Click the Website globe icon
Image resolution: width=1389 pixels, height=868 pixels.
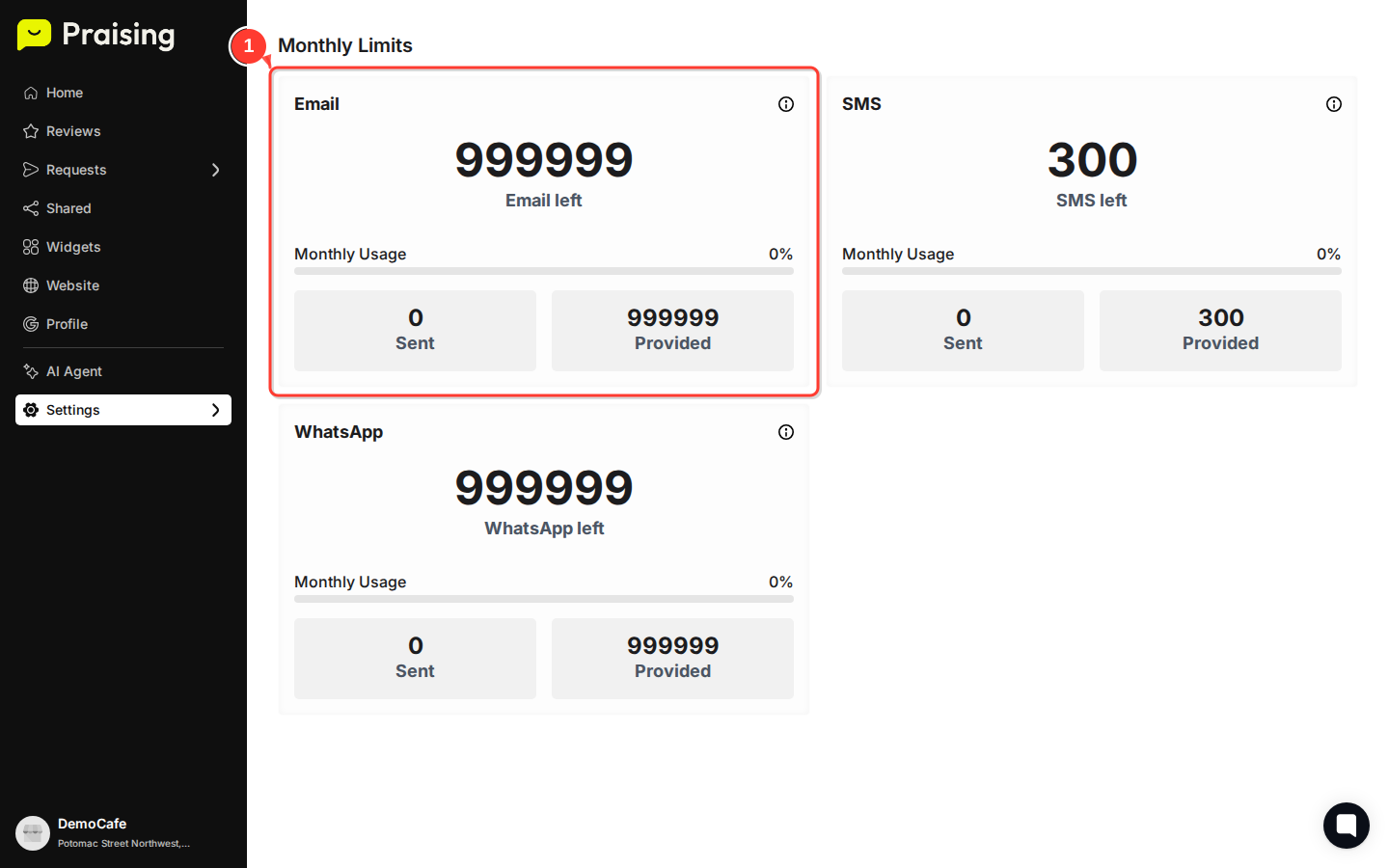click(x=32, y=285)
